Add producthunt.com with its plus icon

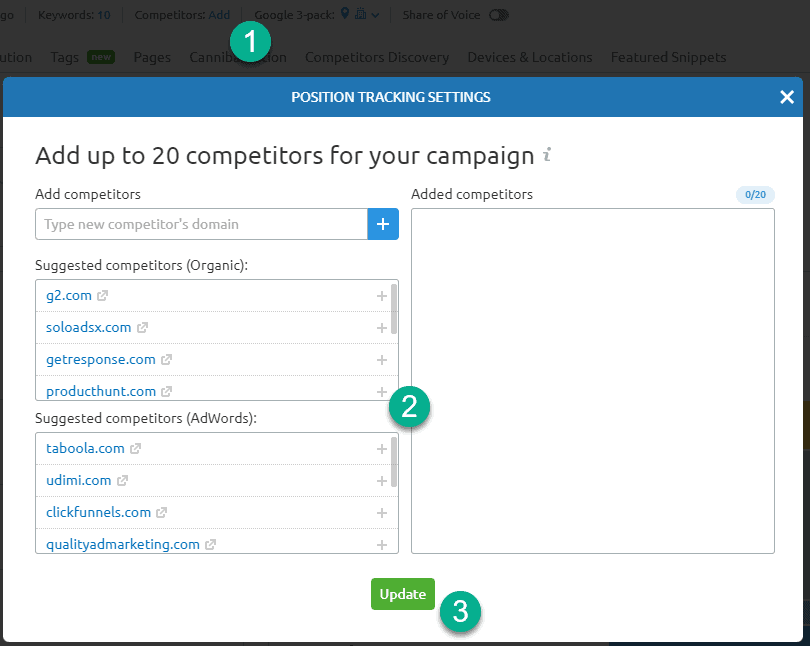(x=382, y=392)
